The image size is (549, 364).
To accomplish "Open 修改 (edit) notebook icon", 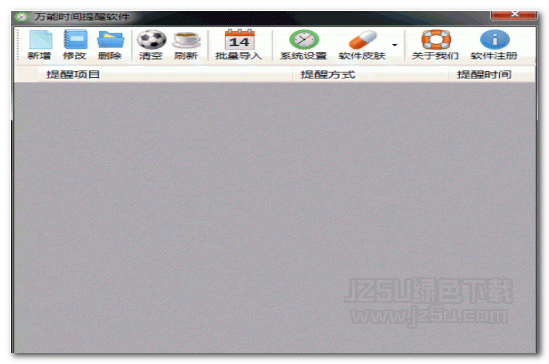I will (x=75, y=40).
